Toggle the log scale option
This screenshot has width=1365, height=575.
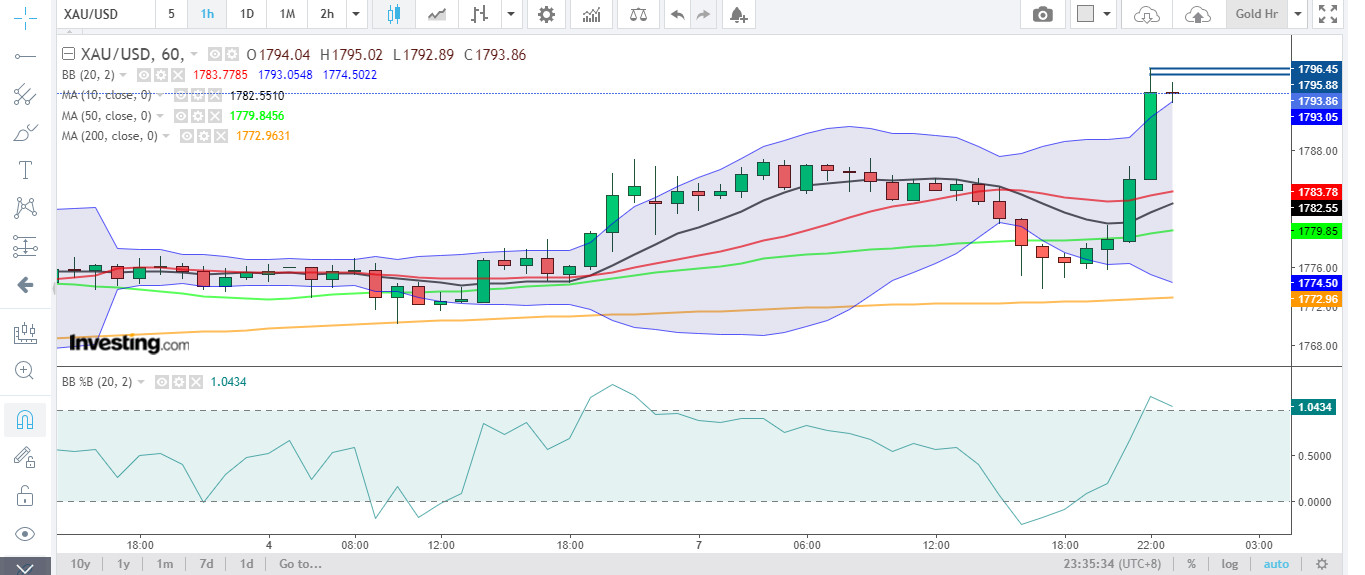click(1229, 564)
